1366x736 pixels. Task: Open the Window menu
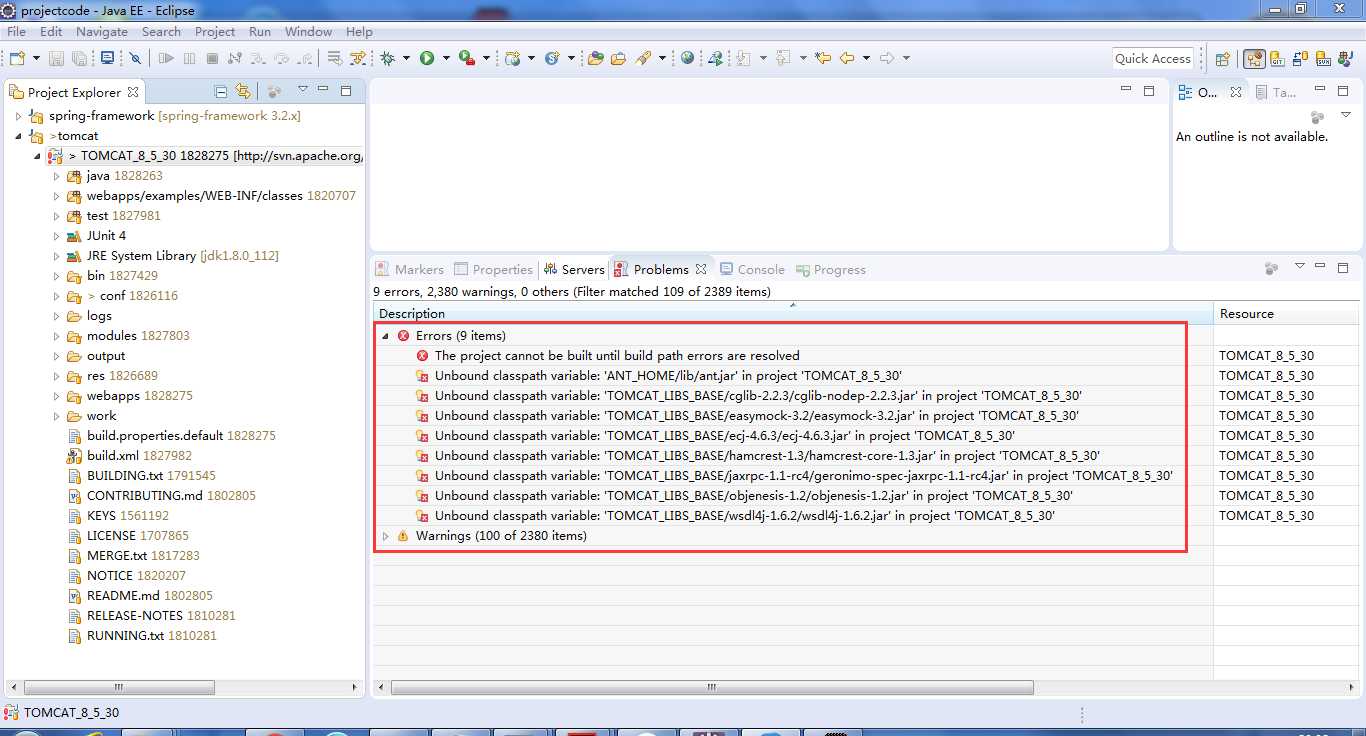point(309,31)
